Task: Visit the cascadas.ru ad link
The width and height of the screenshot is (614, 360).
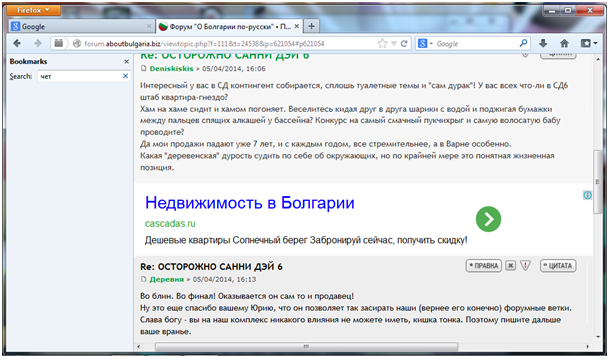Action: pos(170,224)
